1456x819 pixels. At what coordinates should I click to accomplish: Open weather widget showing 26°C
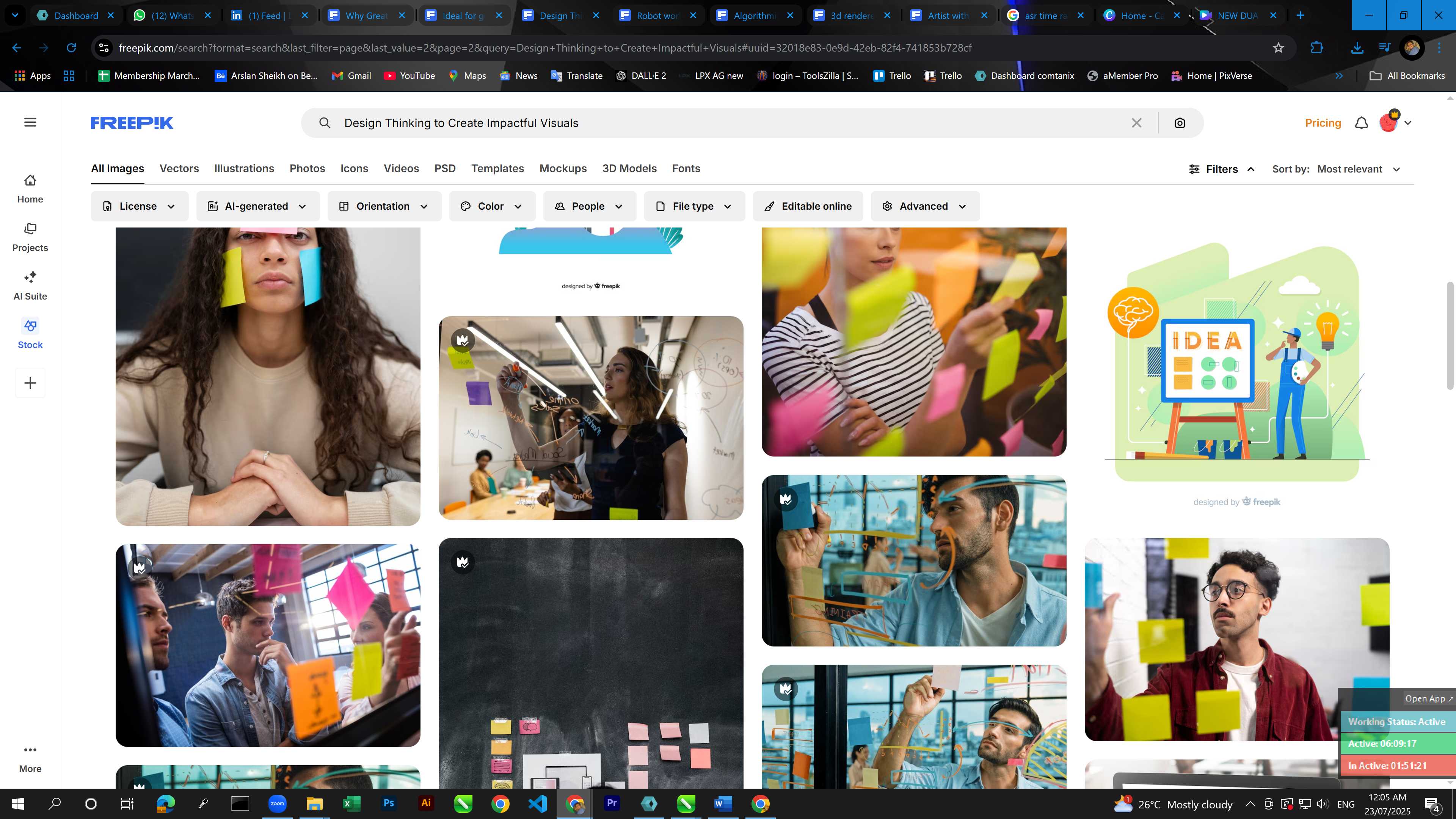pyautogui.click(x=1173, y=804)
